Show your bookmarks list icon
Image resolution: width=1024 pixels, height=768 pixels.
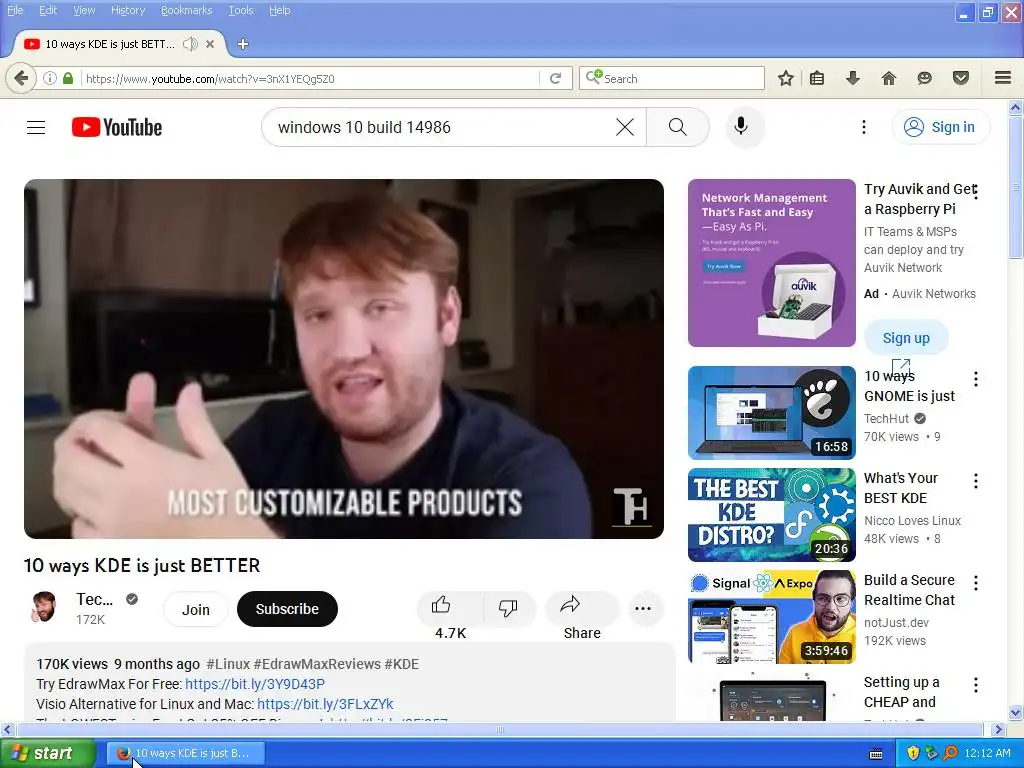tap(817, 78)
